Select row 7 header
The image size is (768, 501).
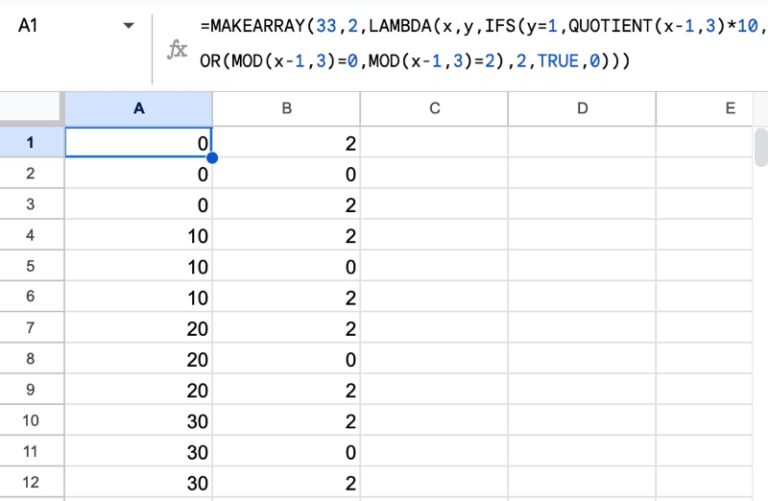point(30,328)
